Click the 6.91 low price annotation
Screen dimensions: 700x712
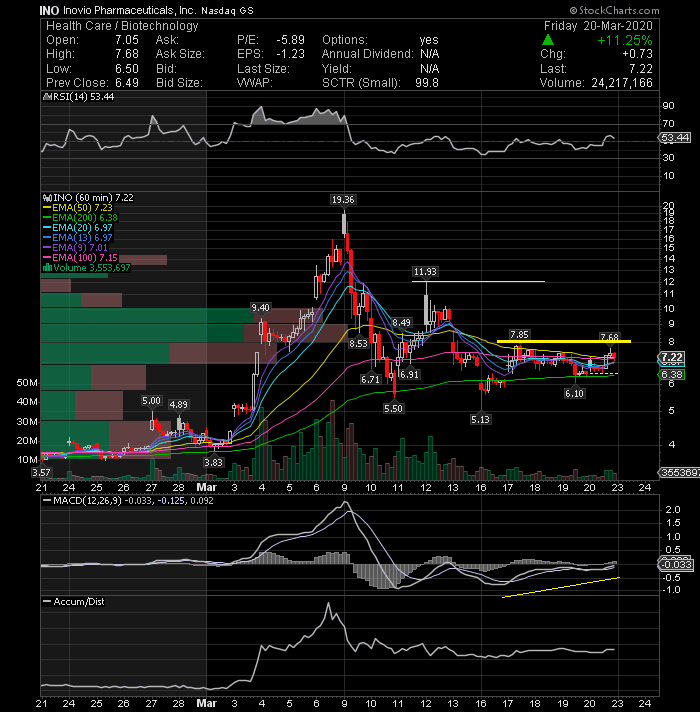pyautogui.click(x=409, y=375)
